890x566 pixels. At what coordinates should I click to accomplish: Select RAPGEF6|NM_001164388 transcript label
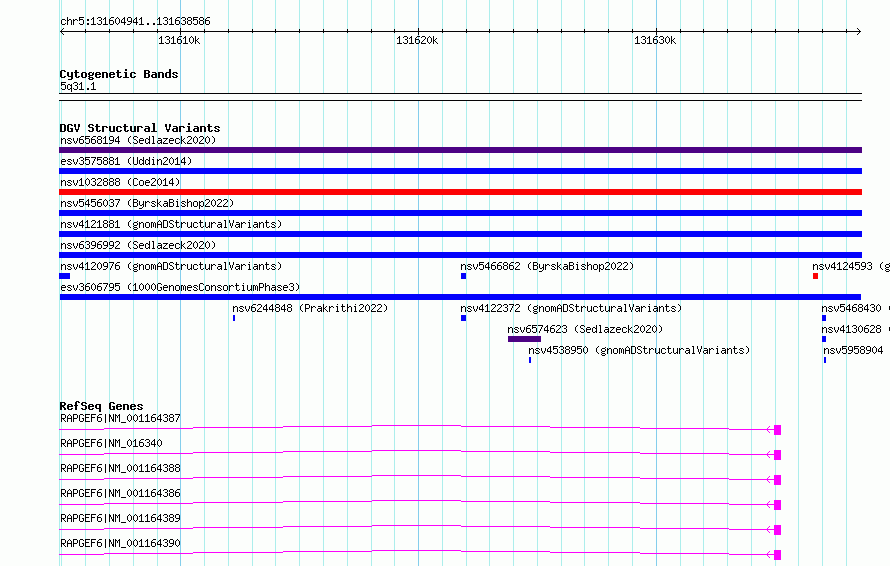click(x=120, y=468)
